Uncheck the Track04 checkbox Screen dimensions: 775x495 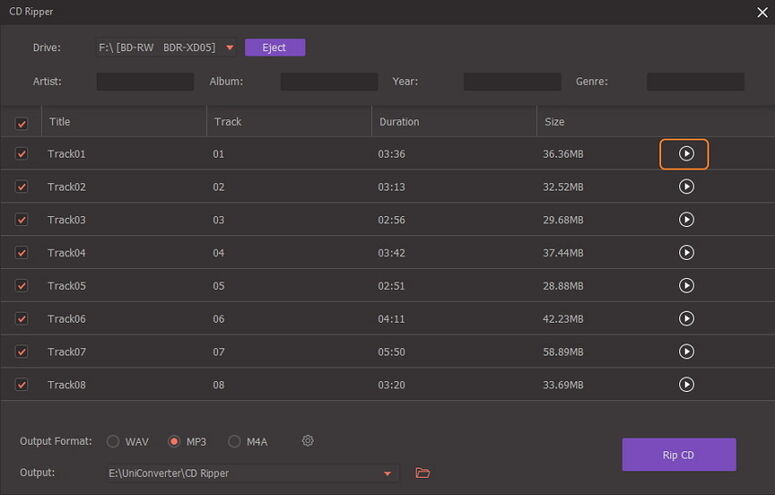pyautogui.click(x=21, y=253)
